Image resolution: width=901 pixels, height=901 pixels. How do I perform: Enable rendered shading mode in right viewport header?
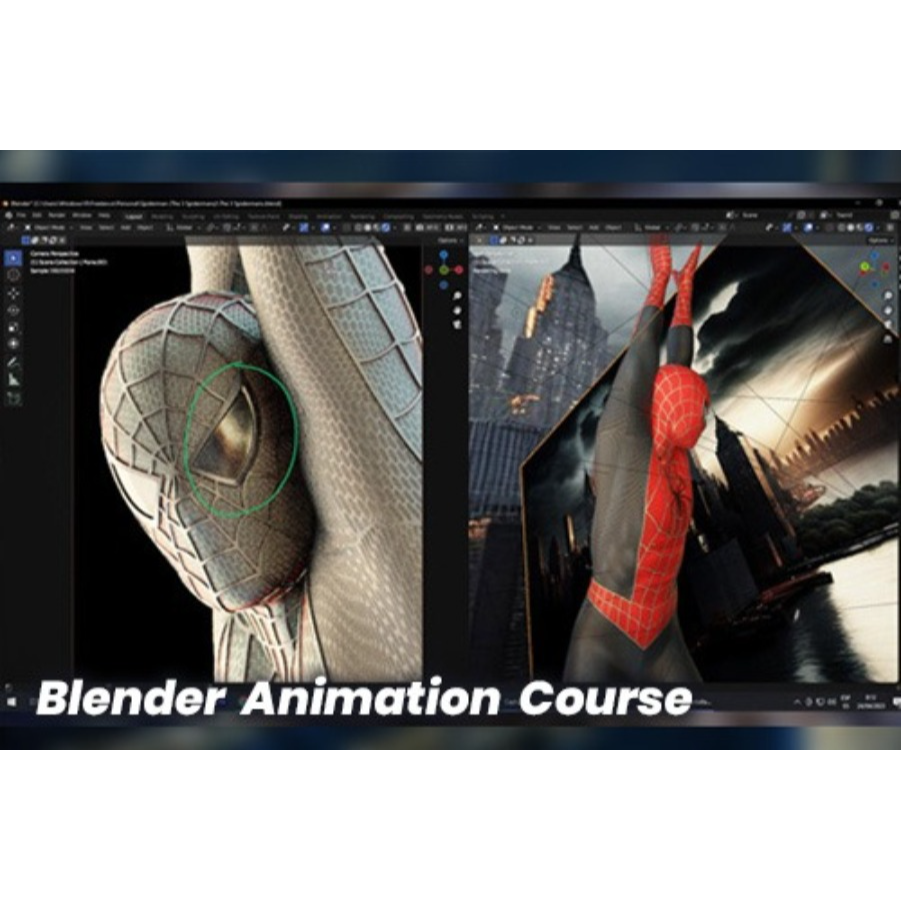(868, 228)
